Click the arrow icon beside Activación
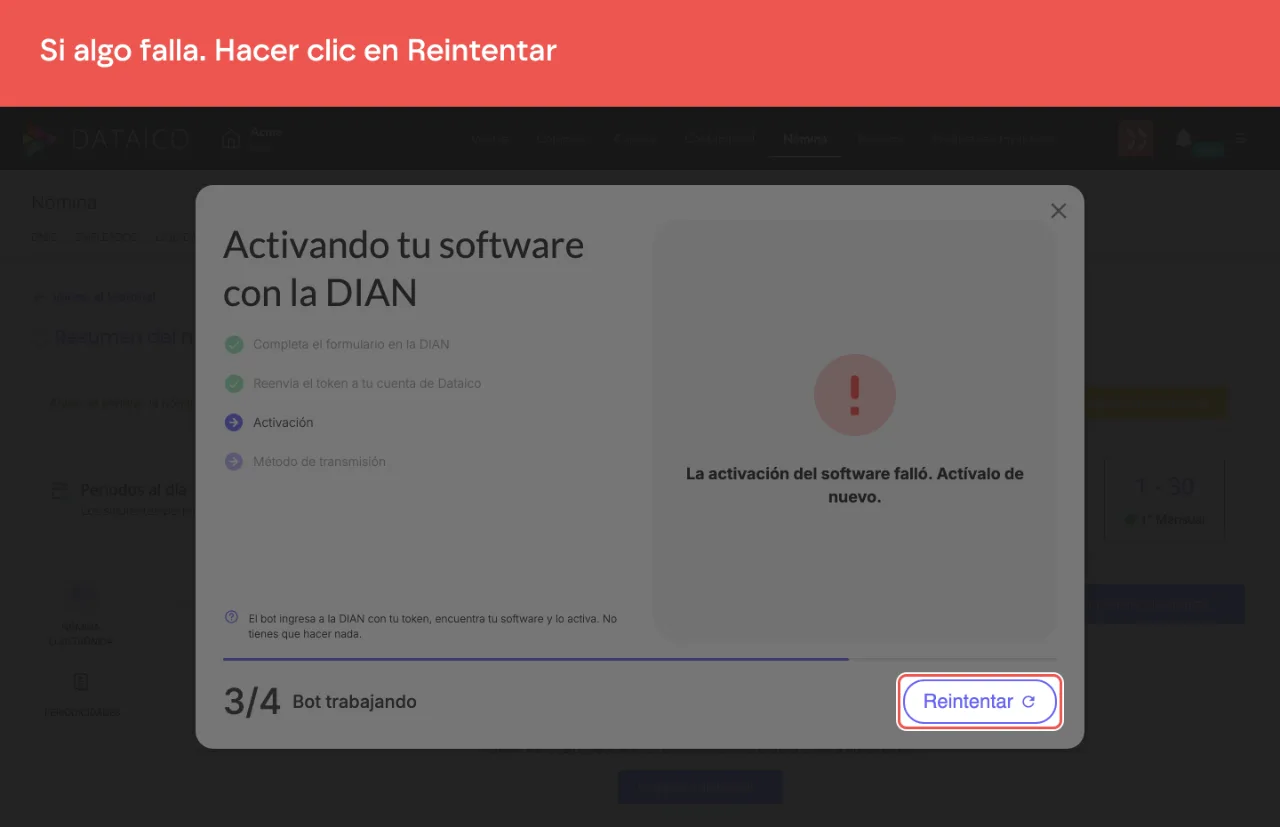The width and height of the screenshot is (1280, 827). tap(234, 423)
